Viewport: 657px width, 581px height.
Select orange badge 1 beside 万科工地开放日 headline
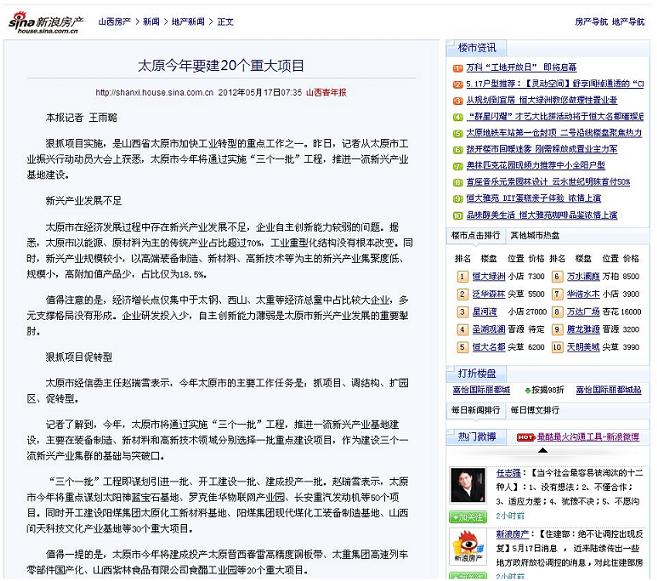point(458,68)
